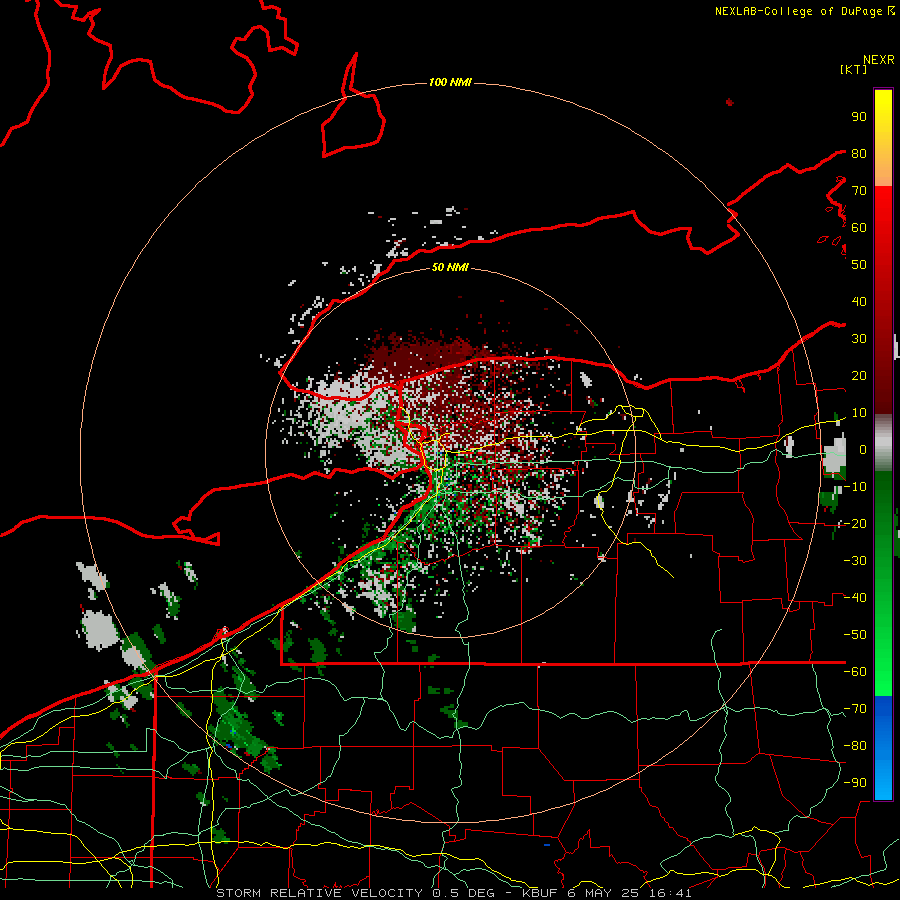Select the positive 20 knot scale label
Screen dimensions: 900x900
(859, 376)
